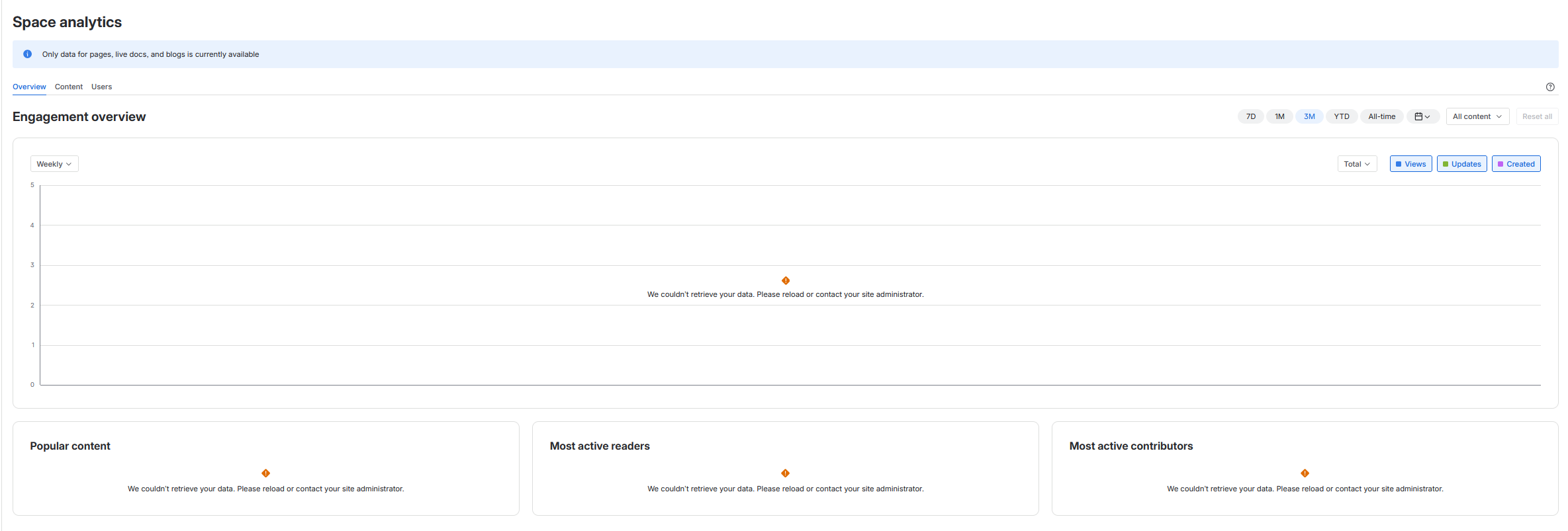1568x531 pixels.
Task: Click the Engagement overview heading
Action: [x=79, y=117]
